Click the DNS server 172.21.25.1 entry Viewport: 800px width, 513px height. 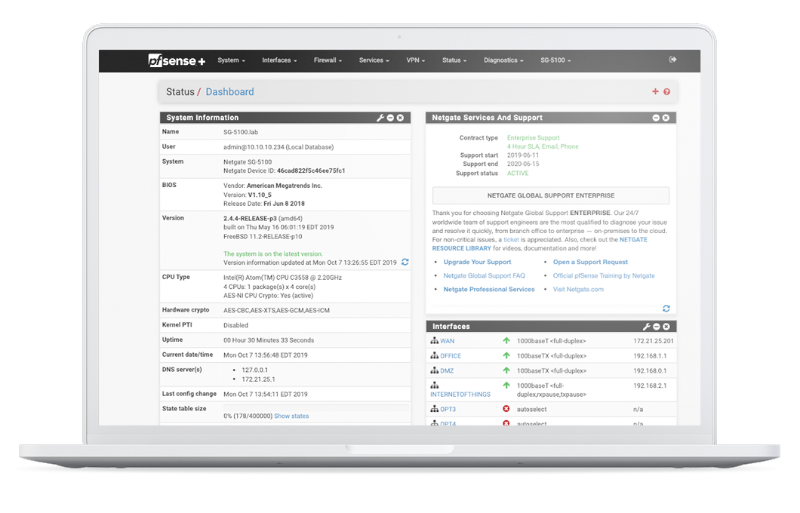pyautogui.click(x=258, y=380)
